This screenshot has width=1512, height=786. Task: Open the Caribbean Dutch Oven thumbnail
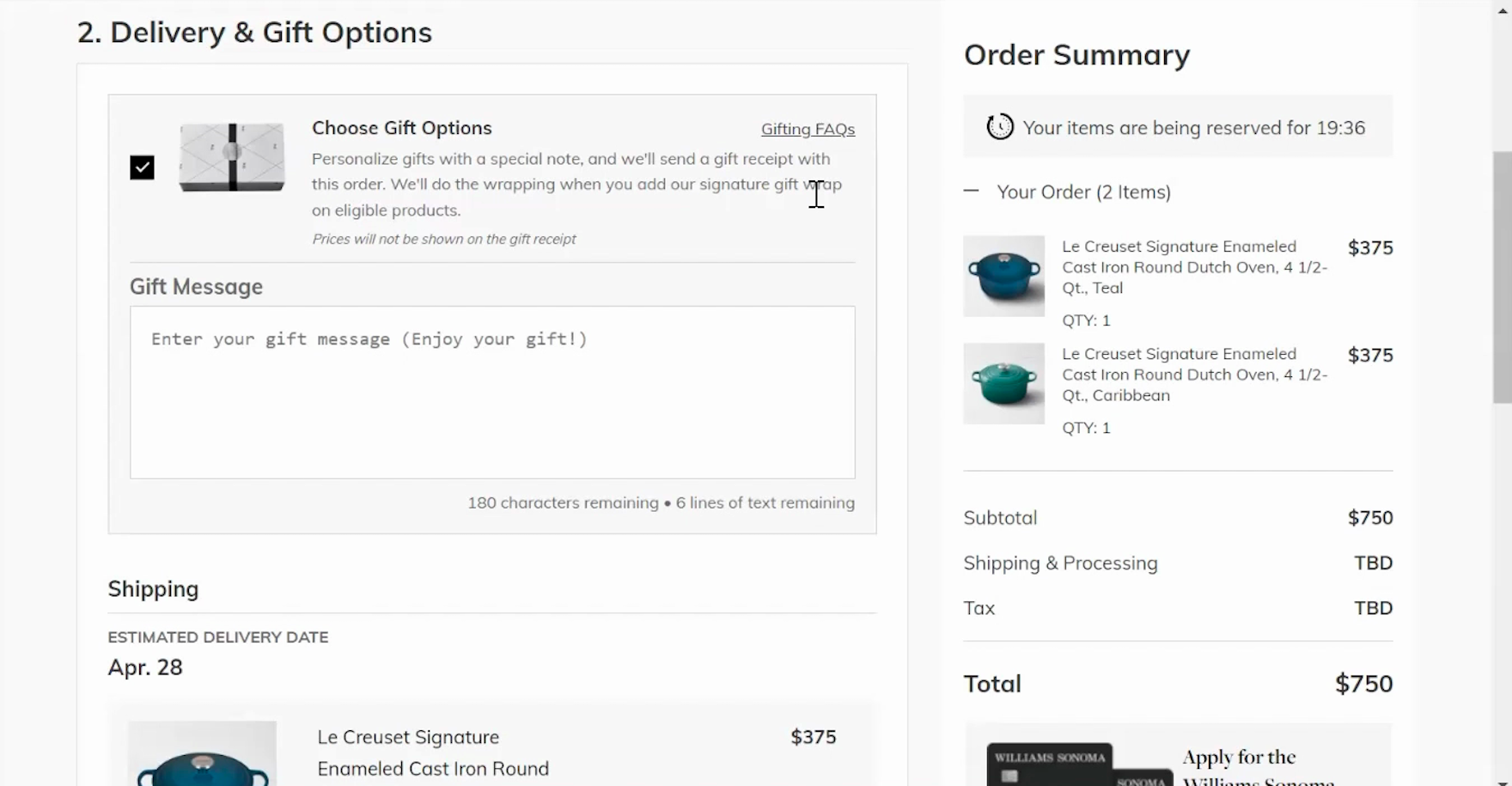(1003, 383)
